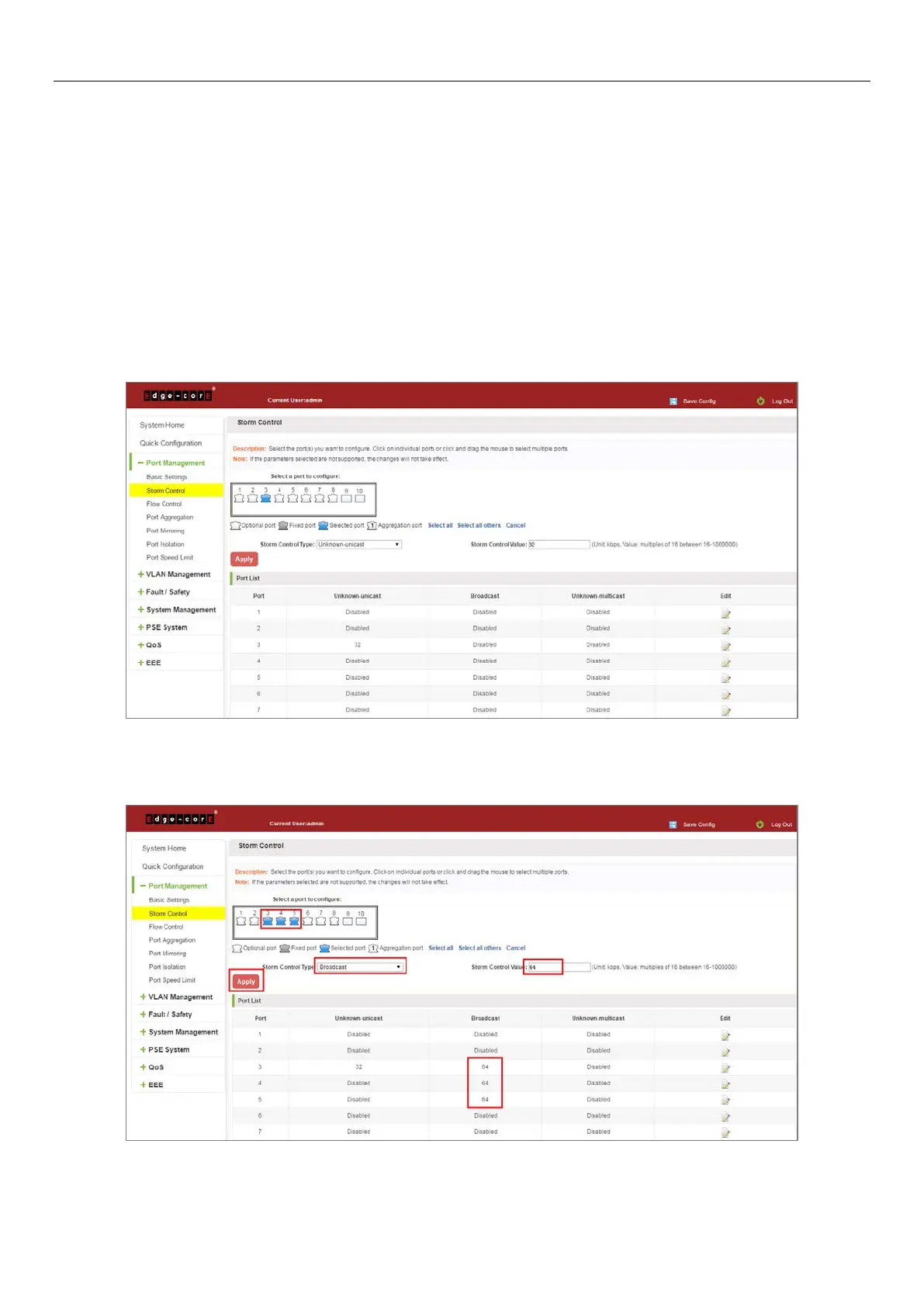Open Port Isolation in upper screenshot
This screenshot has width=924, height=1307.
click(x=165, y=544)
